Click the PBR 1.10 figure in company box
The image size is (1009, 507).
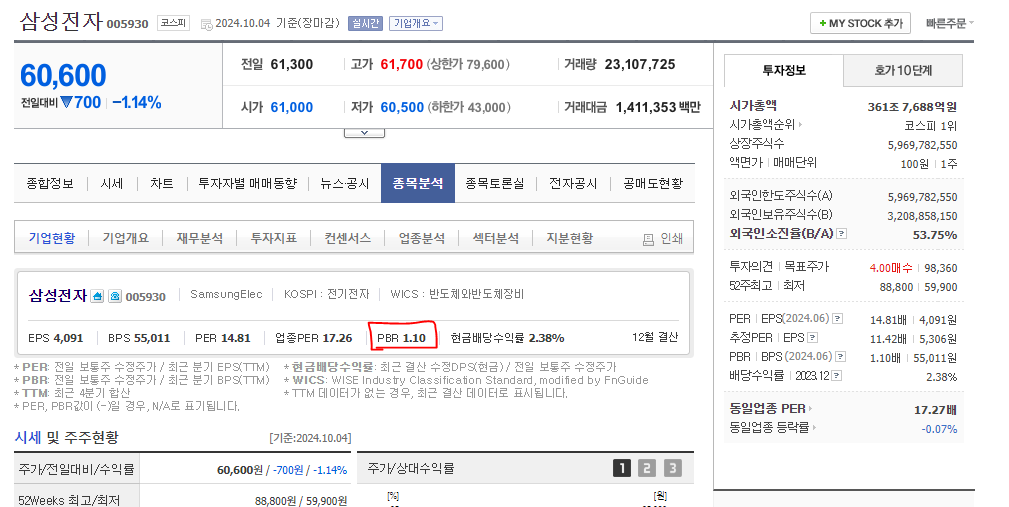click(x=402, y=338)
